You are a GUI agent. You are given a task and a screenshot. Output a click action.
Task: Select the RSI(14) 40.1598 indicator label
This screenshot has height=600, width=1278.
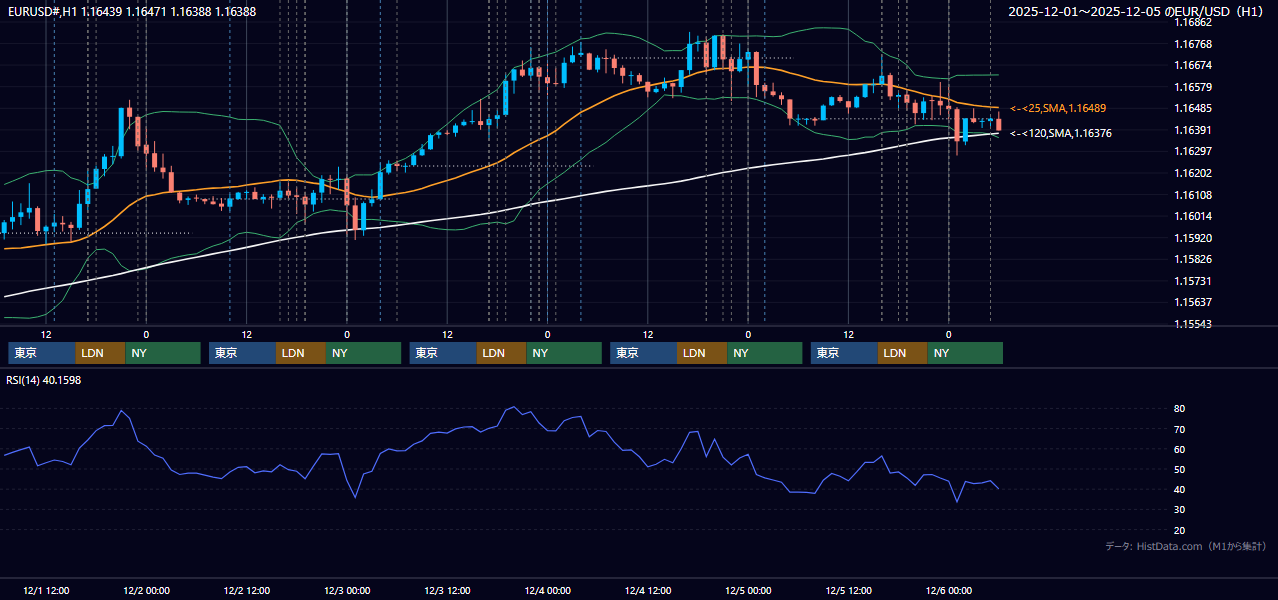(44, 380)
